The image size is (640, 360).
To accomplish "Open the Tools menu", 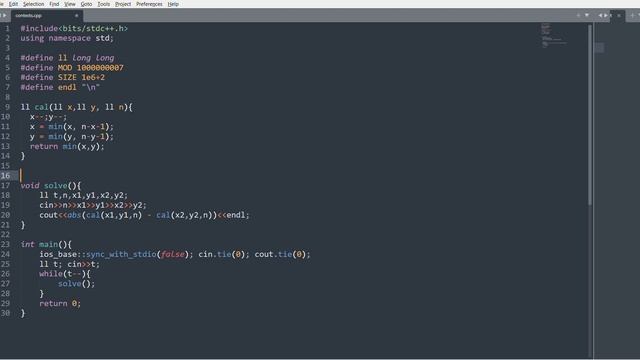I will click(x=103, y=4).
